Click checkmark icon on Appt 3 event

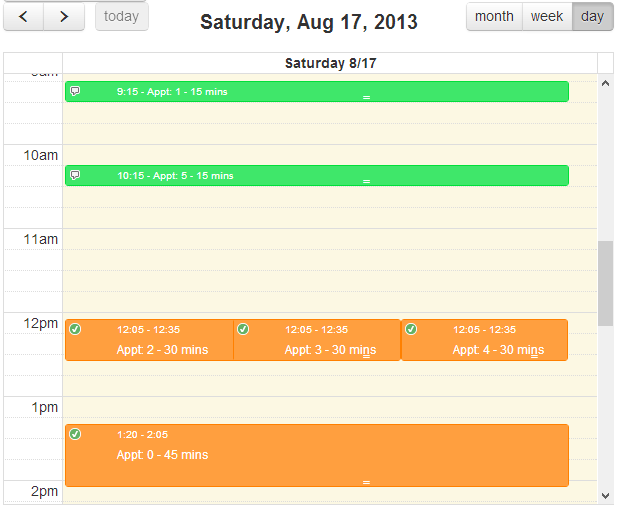tap(243, 329)
